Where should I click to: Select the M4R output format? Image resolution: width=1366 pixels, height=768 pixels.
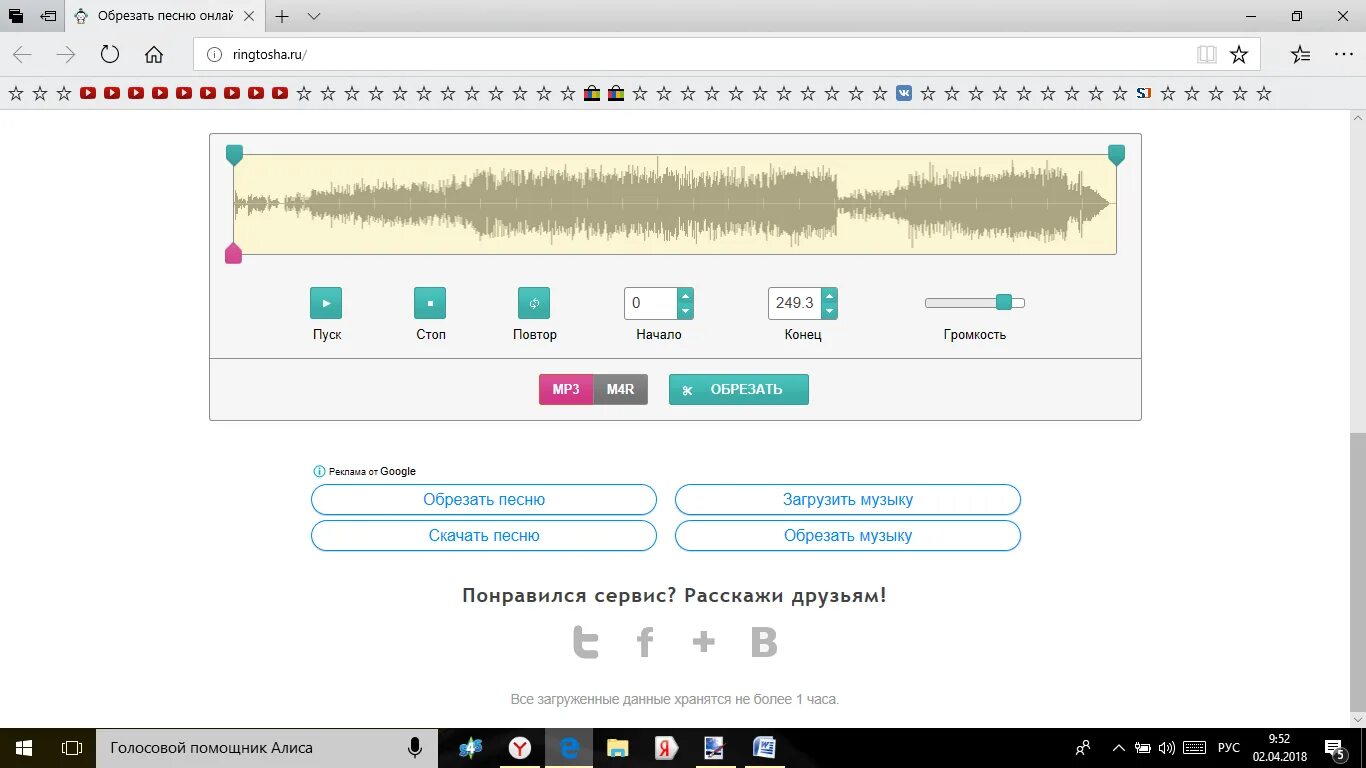621,389
